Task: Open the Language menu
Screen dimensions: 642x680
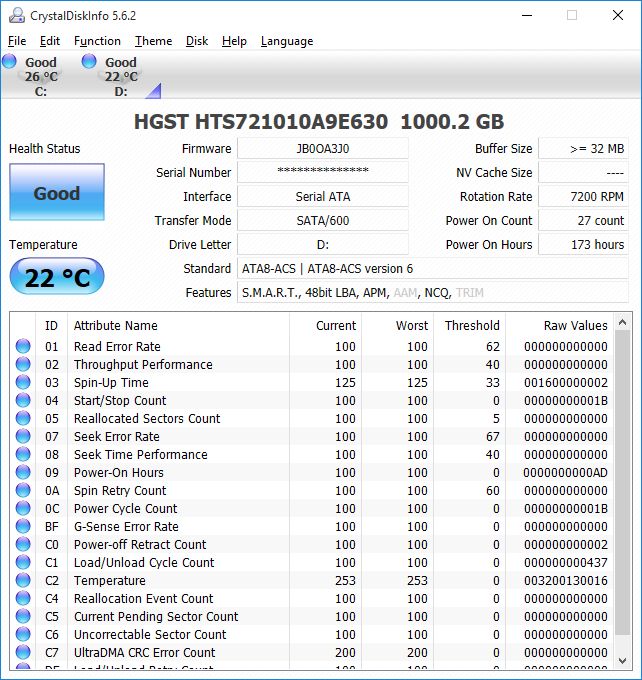Action: (287, 41)
